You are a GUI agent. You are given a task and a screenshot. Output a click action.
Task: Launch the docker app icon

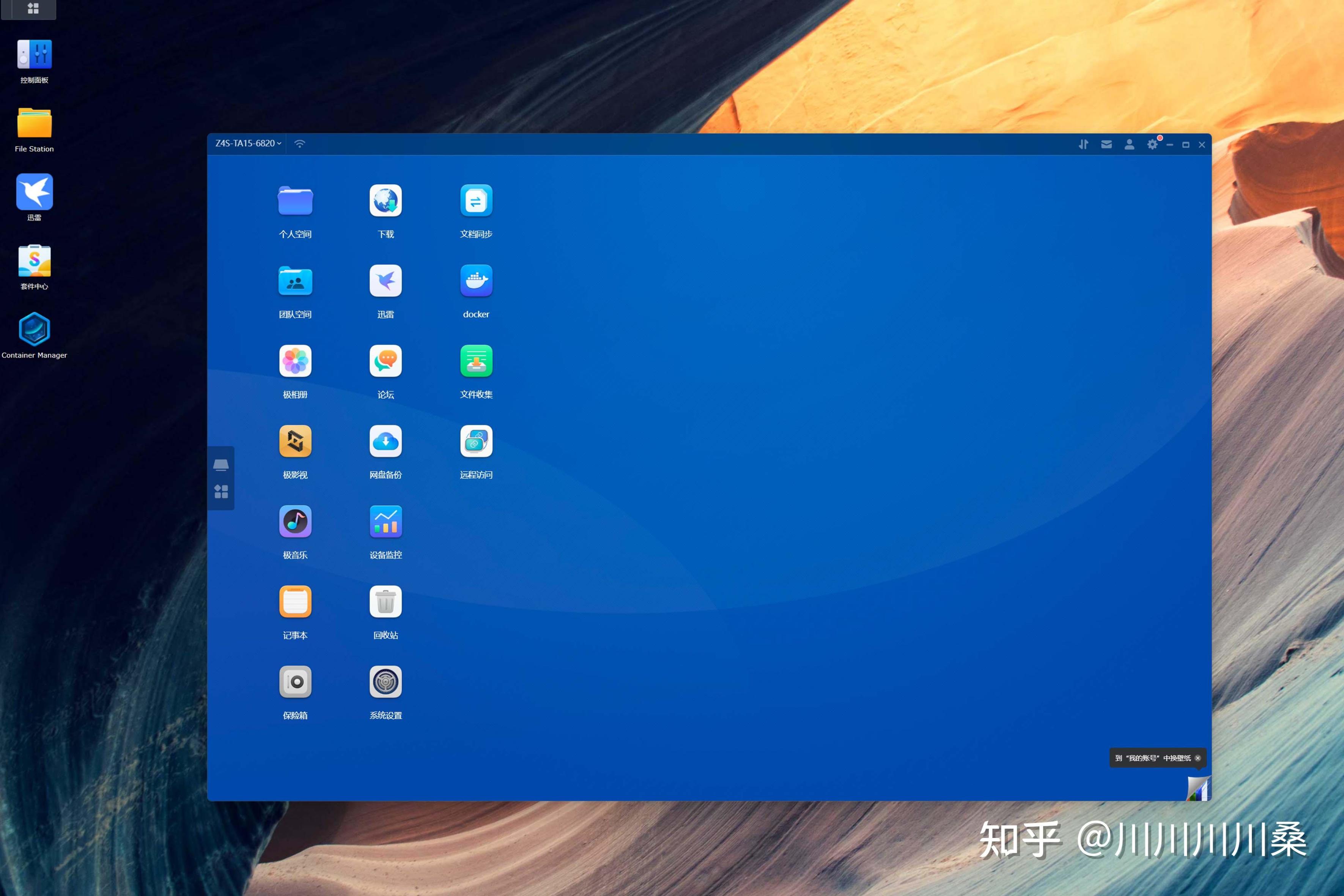pyautogui.click(x=476, y=281)
